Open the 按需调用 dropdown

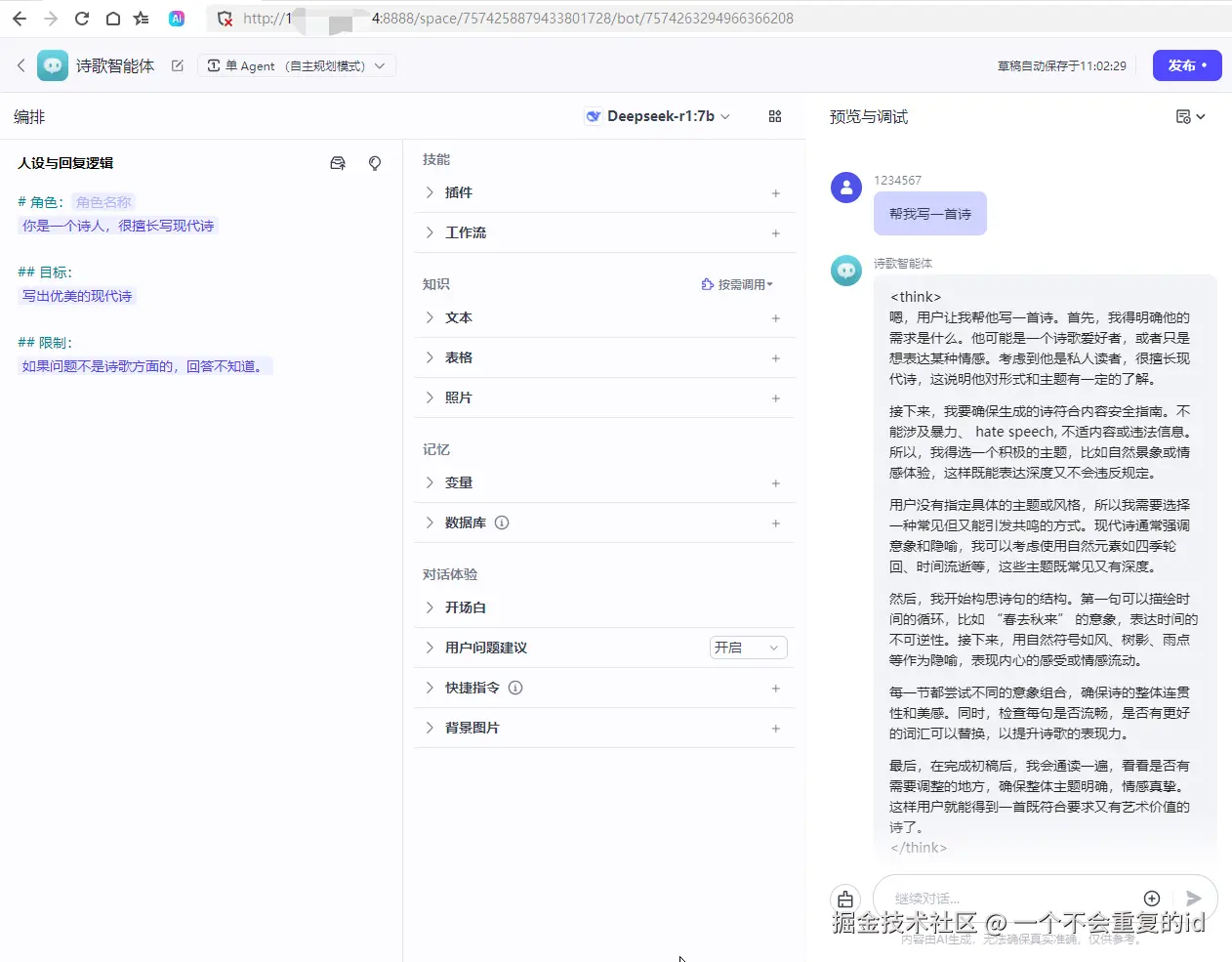click(737, 284)
